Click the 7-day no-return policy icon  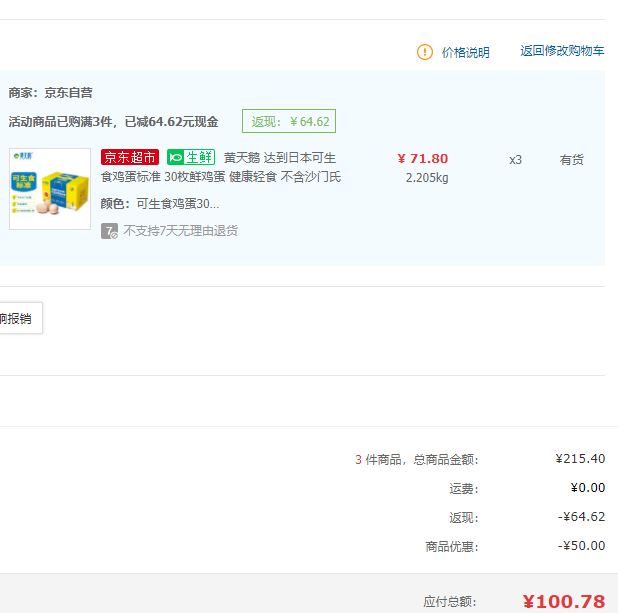(x=109, y=231)
